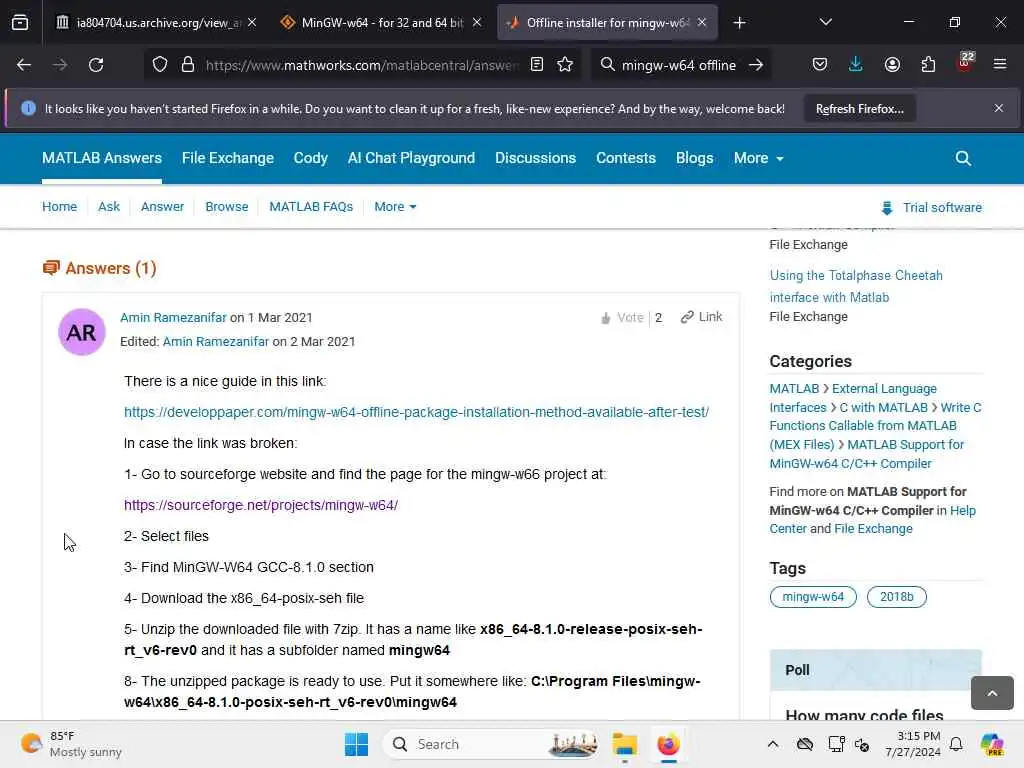Bookmark this page with the star icon

(566, 65)
